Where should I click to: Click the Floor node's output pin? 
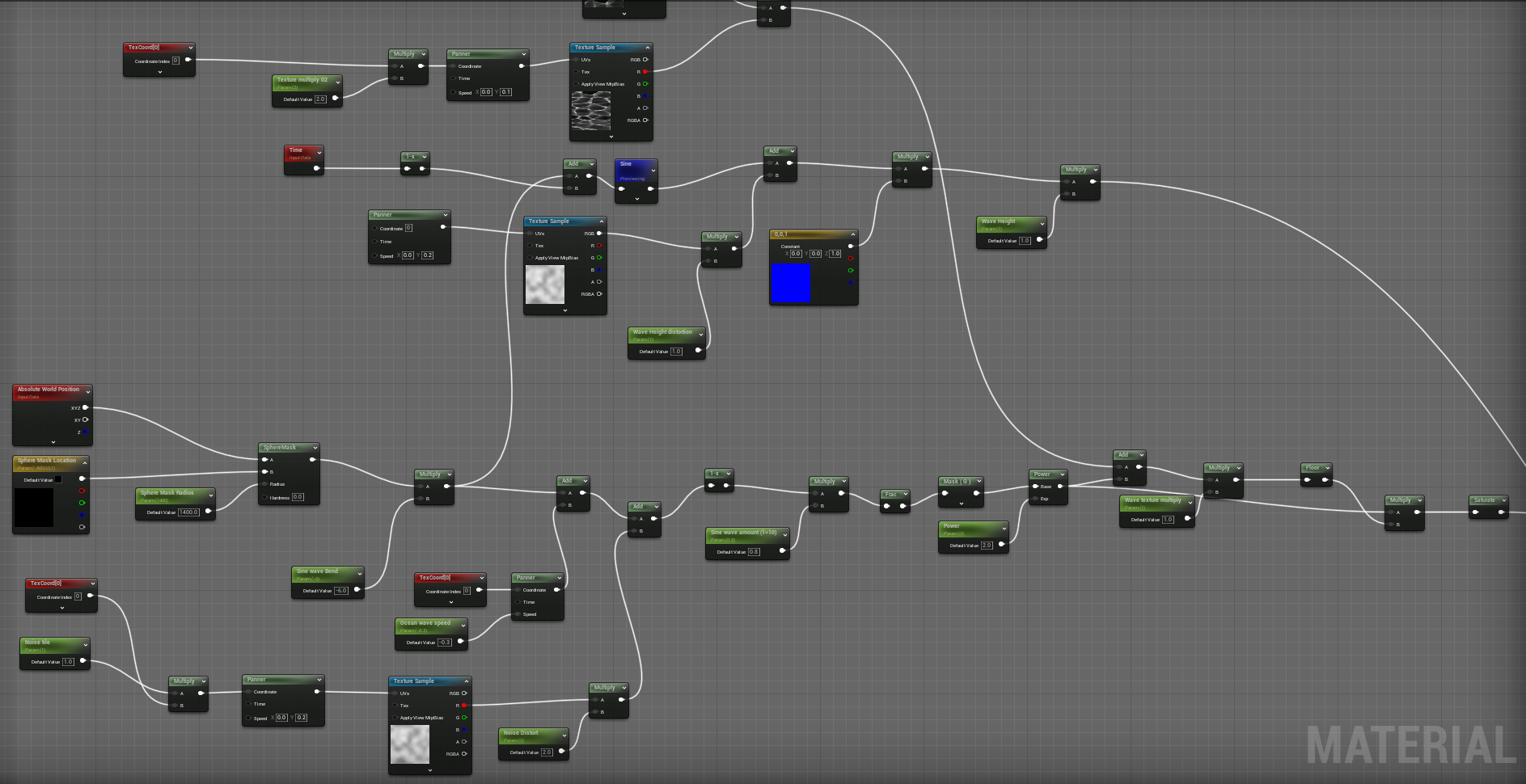point(1325,480)
